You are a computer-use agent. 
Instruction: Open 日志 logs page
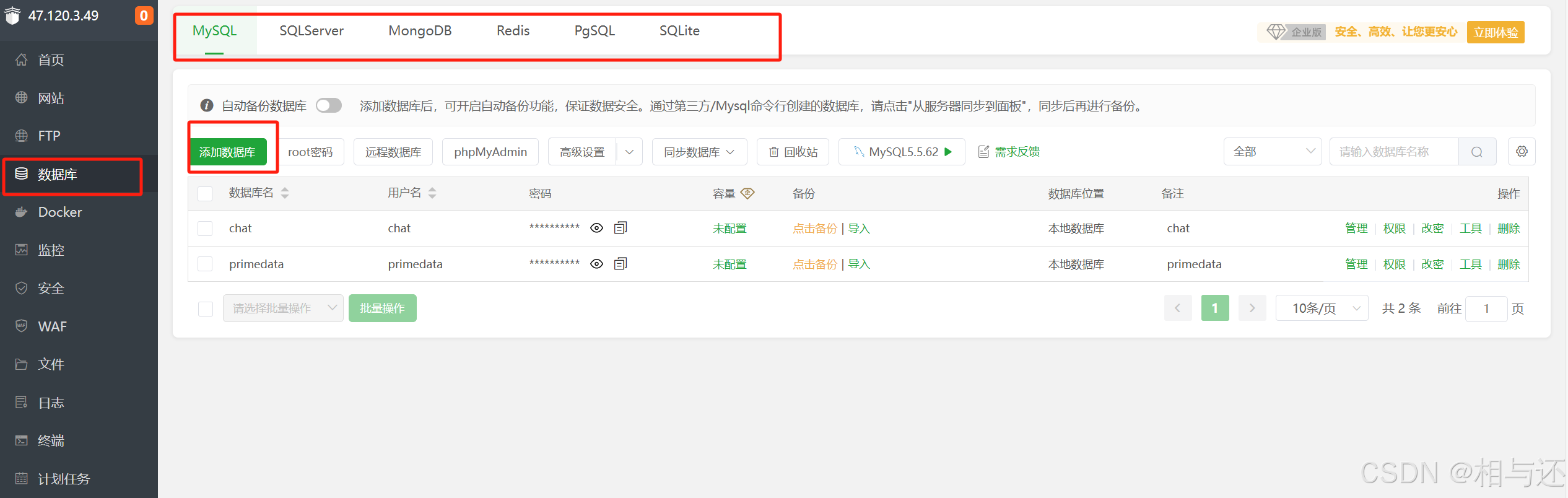click(51, 403)
